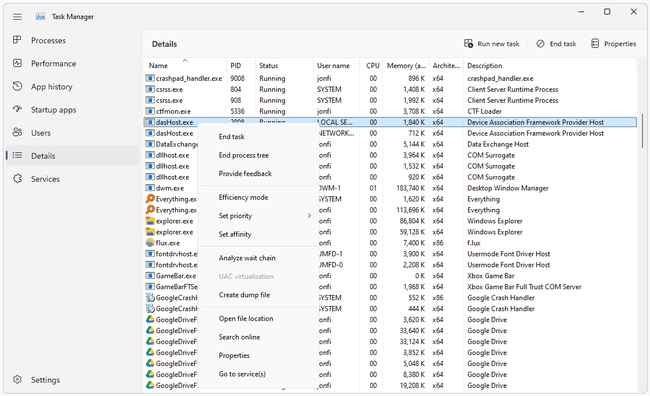Choose End process tree from context menu
Image resolution: width=650 pixels, height=396 pixels.
(x=259, y=155)
